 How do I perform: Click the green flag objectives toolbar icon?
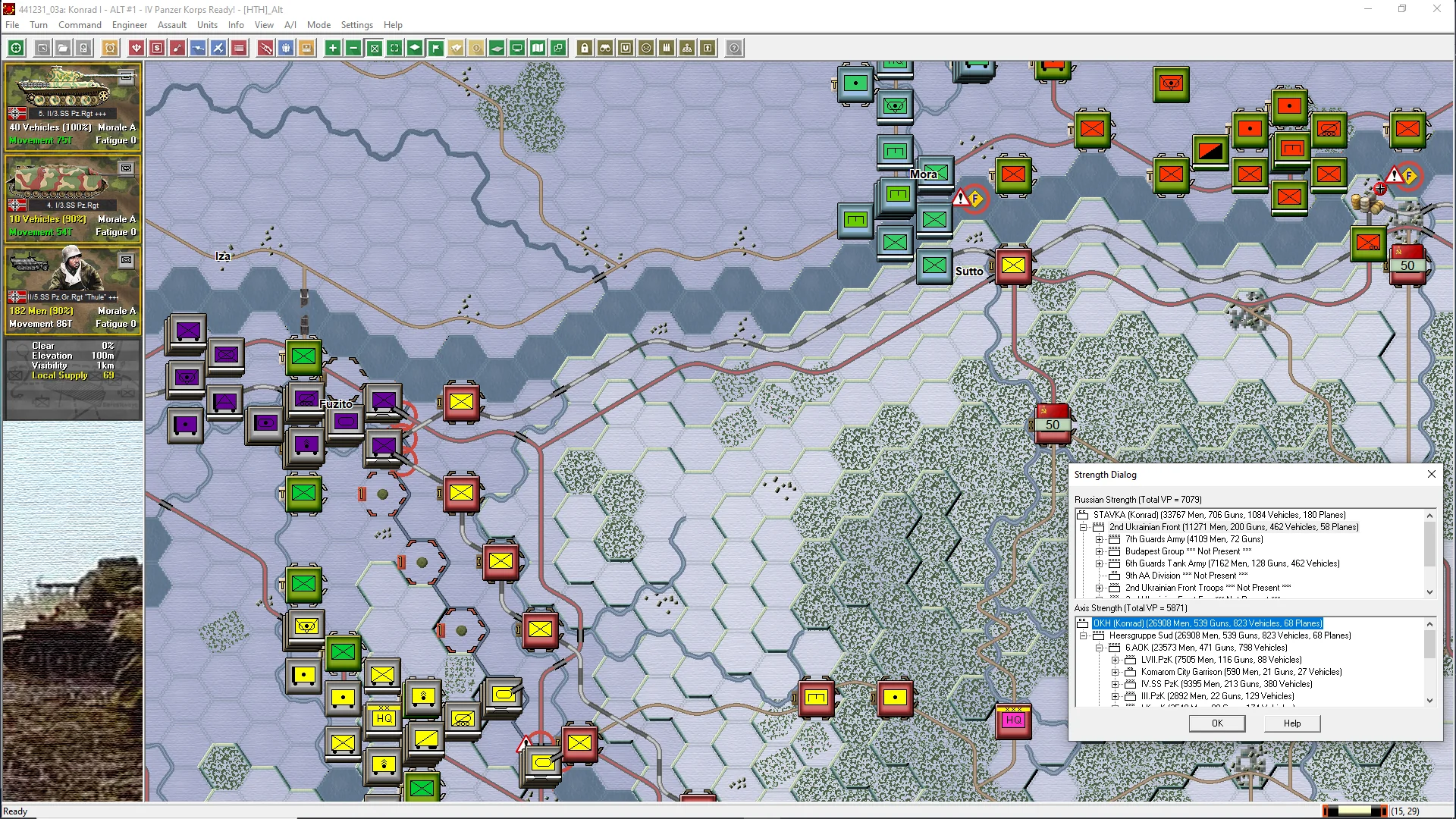[x=435, y=48]
